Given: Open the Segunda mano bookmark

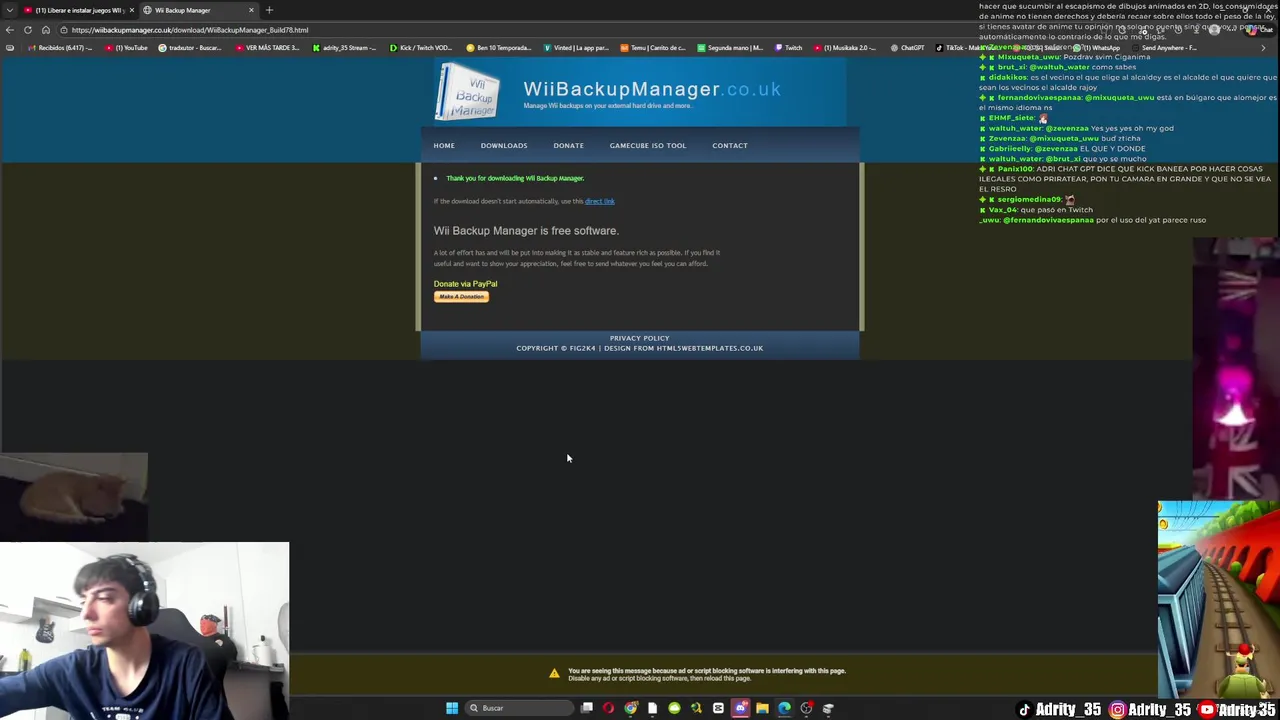Looking at the screenshot, I should (730, 48).
